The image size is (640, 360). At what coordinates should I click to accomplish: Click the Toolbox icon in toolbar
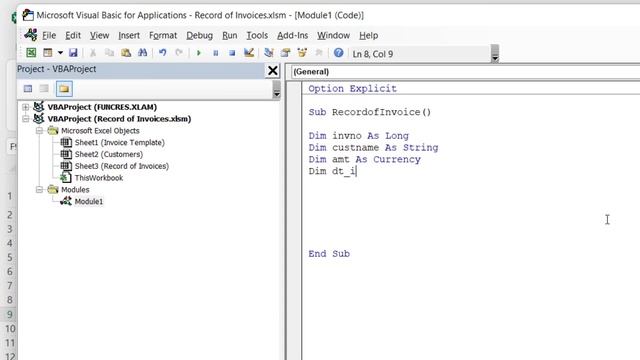[319, 53]
